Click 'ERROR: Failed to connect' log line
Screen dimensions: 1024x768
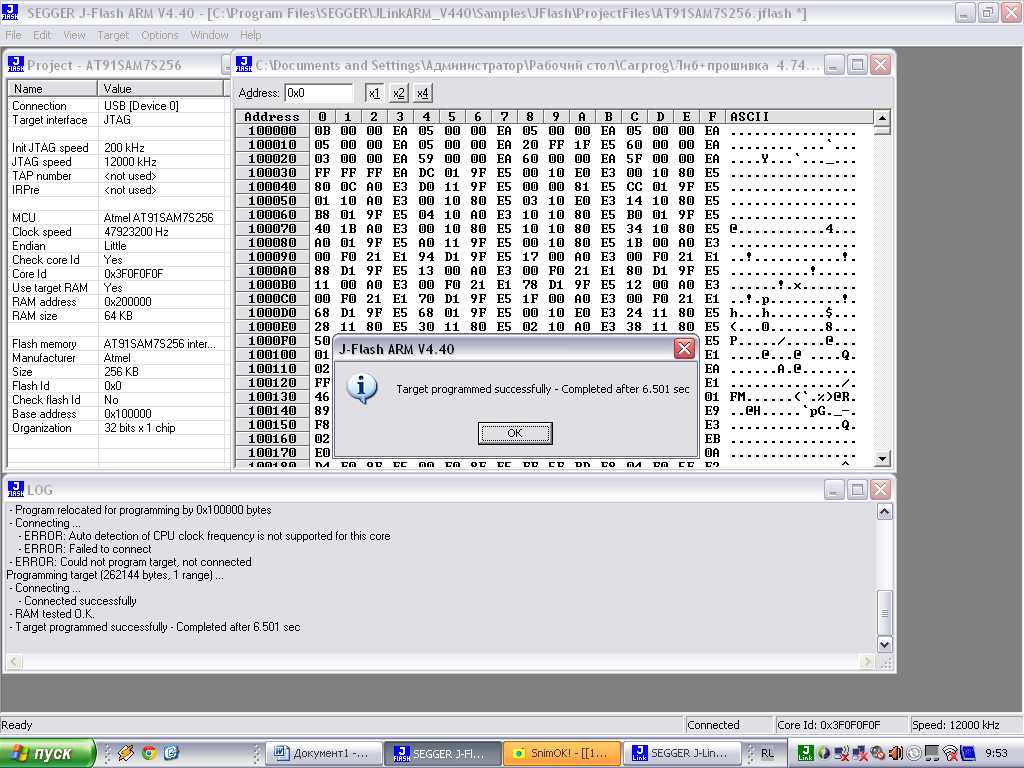(88, 549)
